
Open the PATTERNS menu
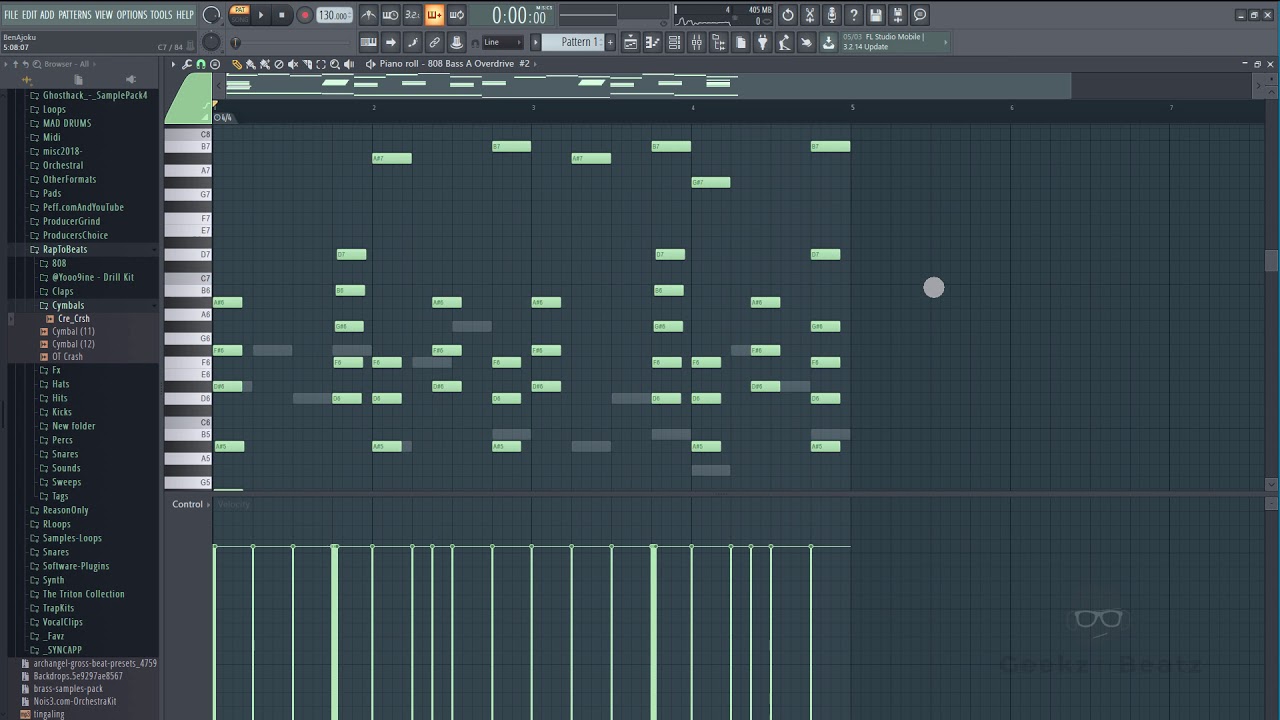74,15
